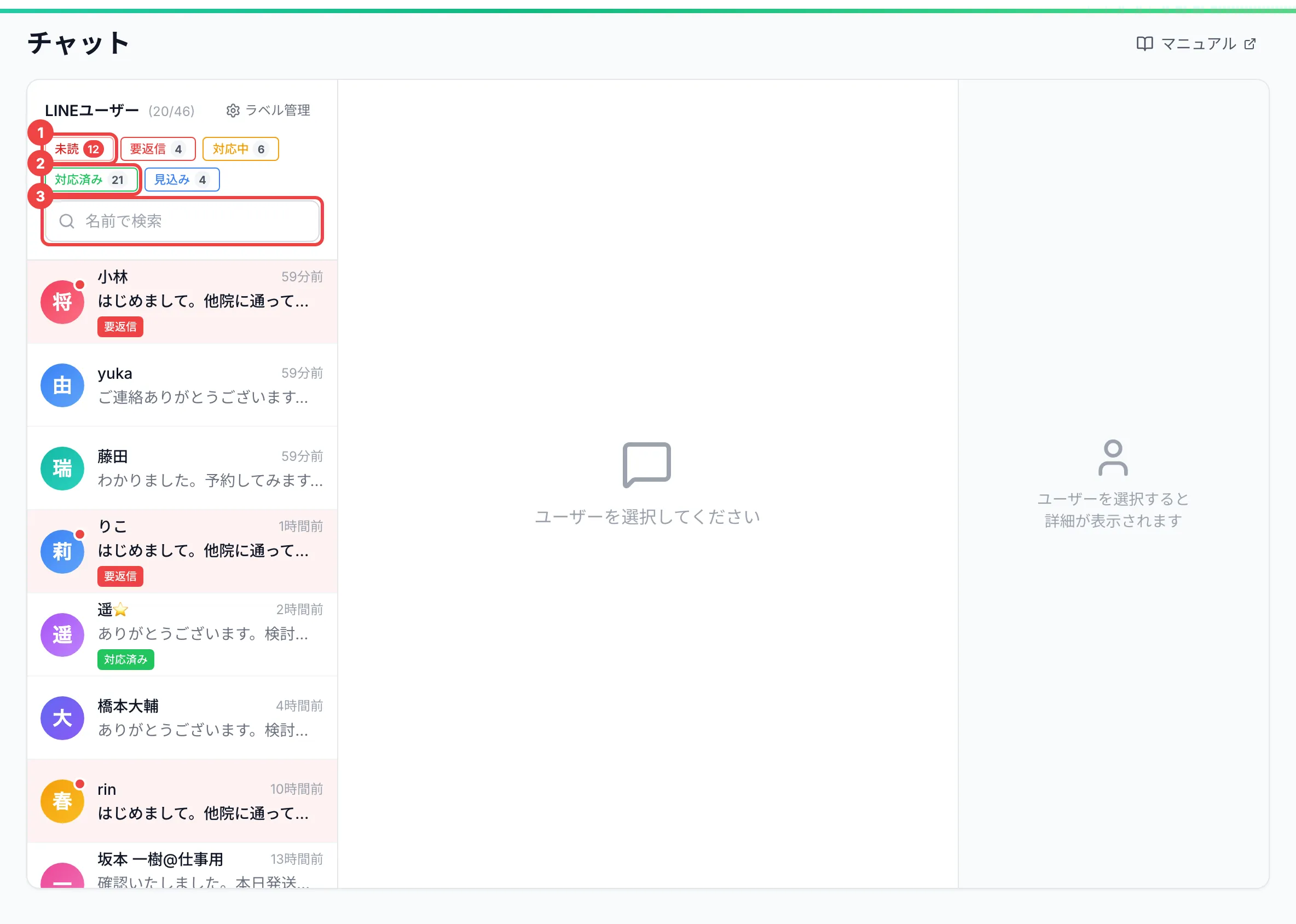Screen dimensions: 1296x924
Task: Toggle the 見込み filter chip
Action: click(x=182, y=180)
